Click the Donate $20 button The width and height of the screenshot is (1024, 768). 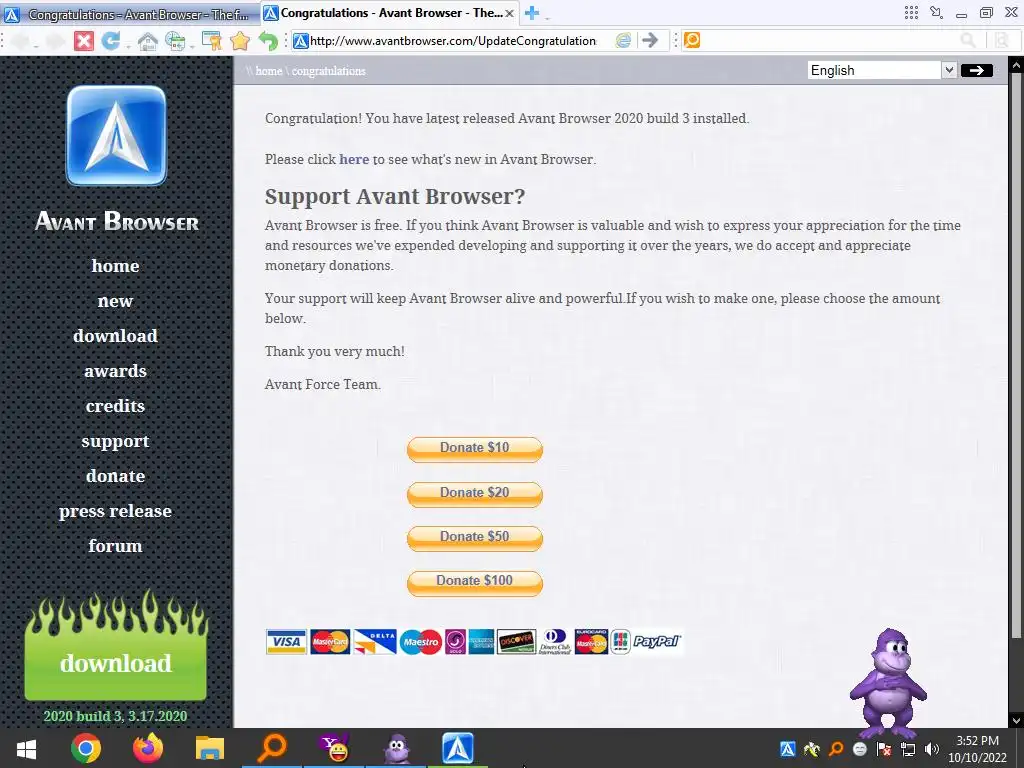tap(475, 494)
